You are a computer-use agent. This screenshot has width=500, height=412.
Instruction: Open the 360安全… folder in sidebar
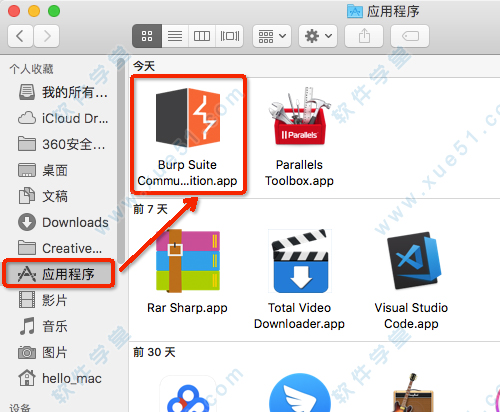coord(62,144)
